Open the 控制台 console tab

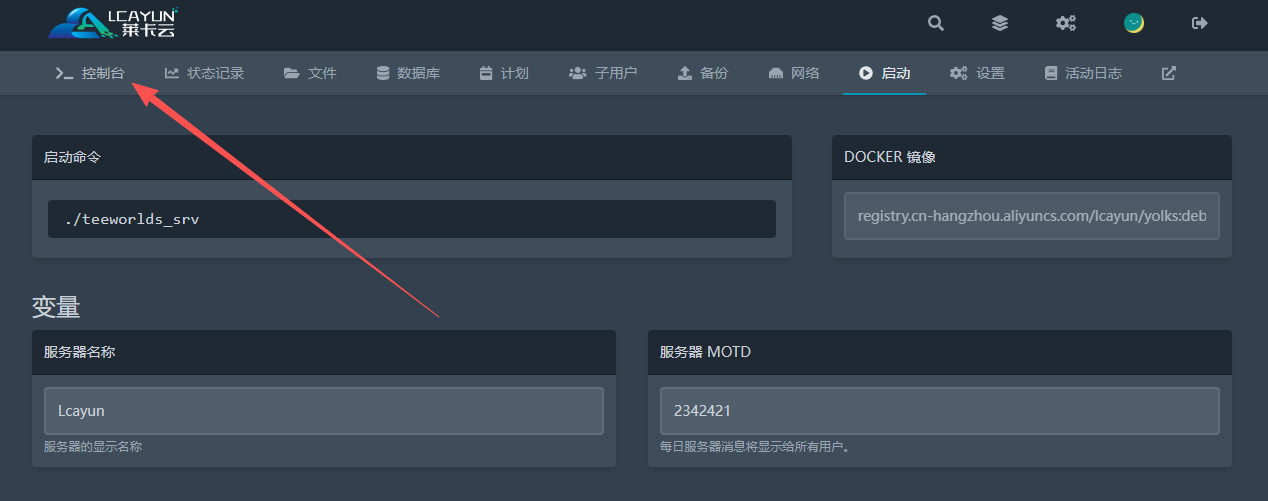(90, 73)
